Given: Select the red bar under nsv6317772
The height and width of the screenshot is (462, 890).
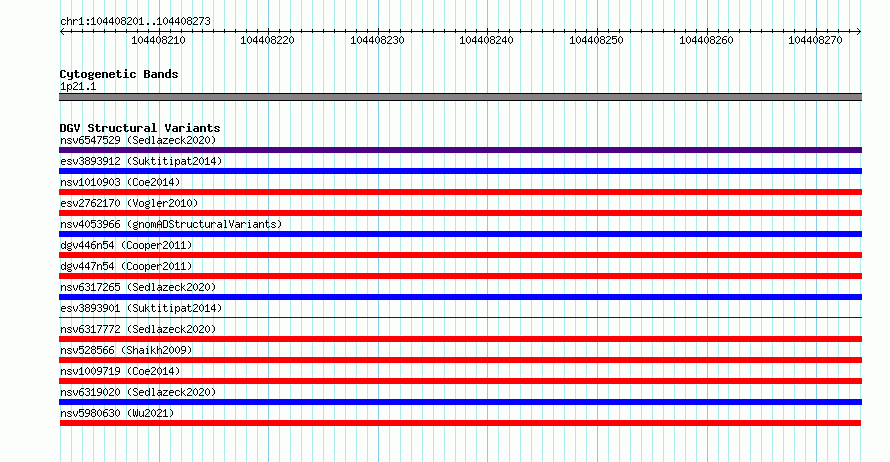Looking at the screenshot, I should click(460, 339).
